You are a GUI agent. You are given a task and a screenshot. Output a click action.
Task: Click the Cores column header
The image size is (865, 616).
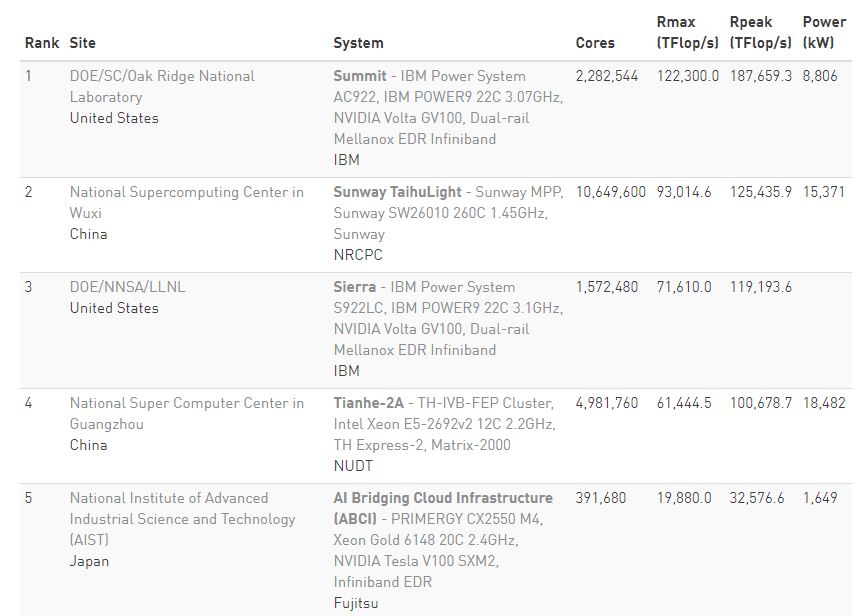click(595, 43)
